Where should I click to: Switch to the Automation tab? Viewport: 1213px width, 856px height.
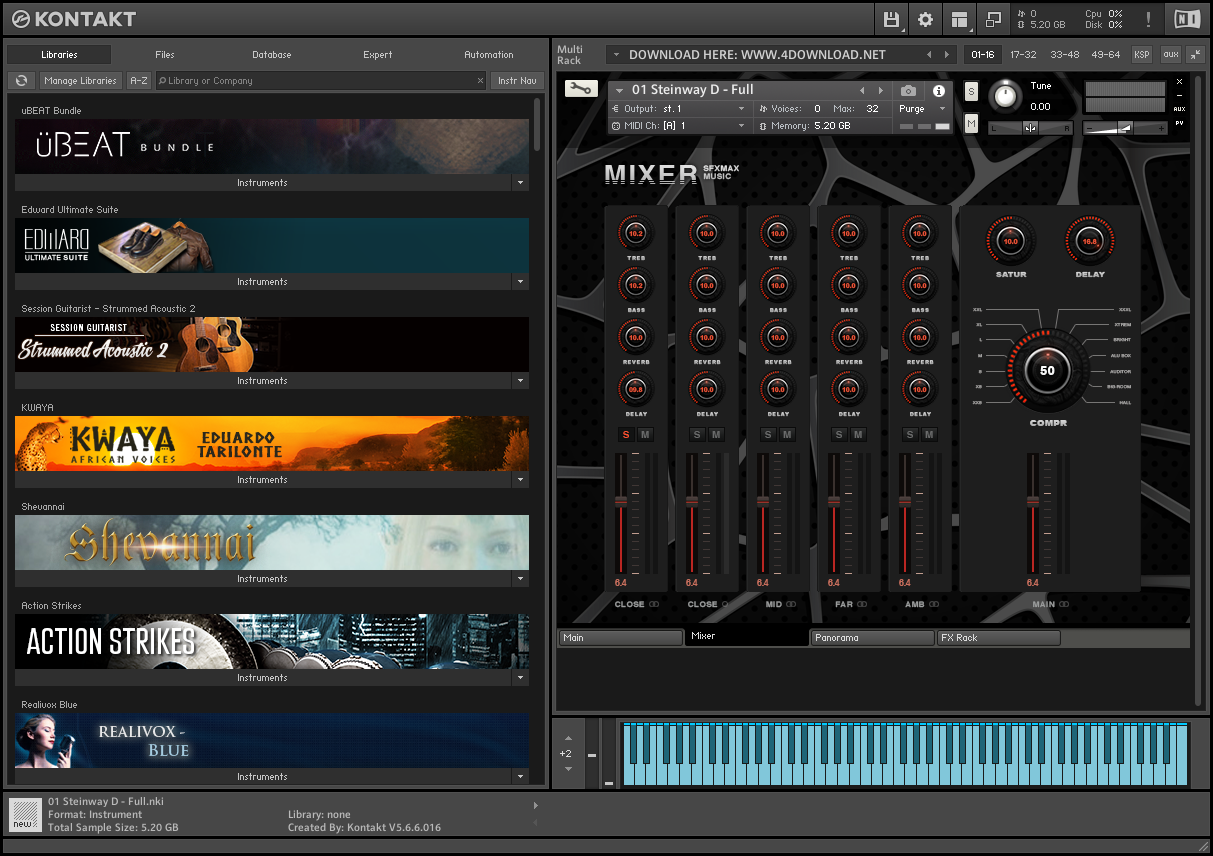point(489,55)
